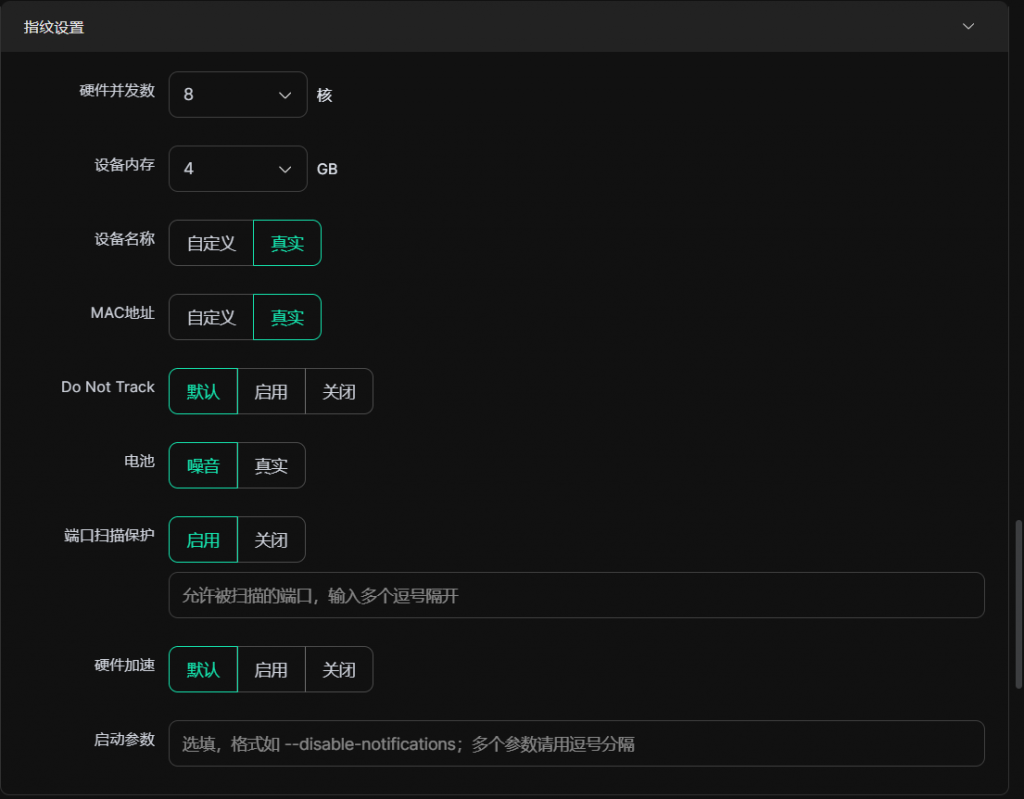
Task: Click the 启动参数 input field
Action: click(576, 743)
